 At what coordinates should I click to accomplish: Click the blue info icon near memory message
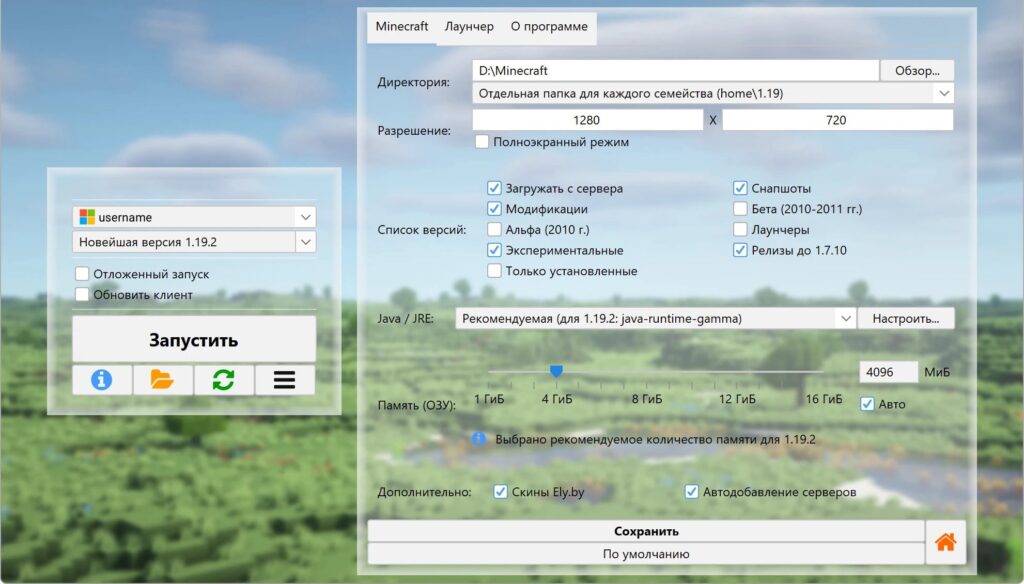479,439
